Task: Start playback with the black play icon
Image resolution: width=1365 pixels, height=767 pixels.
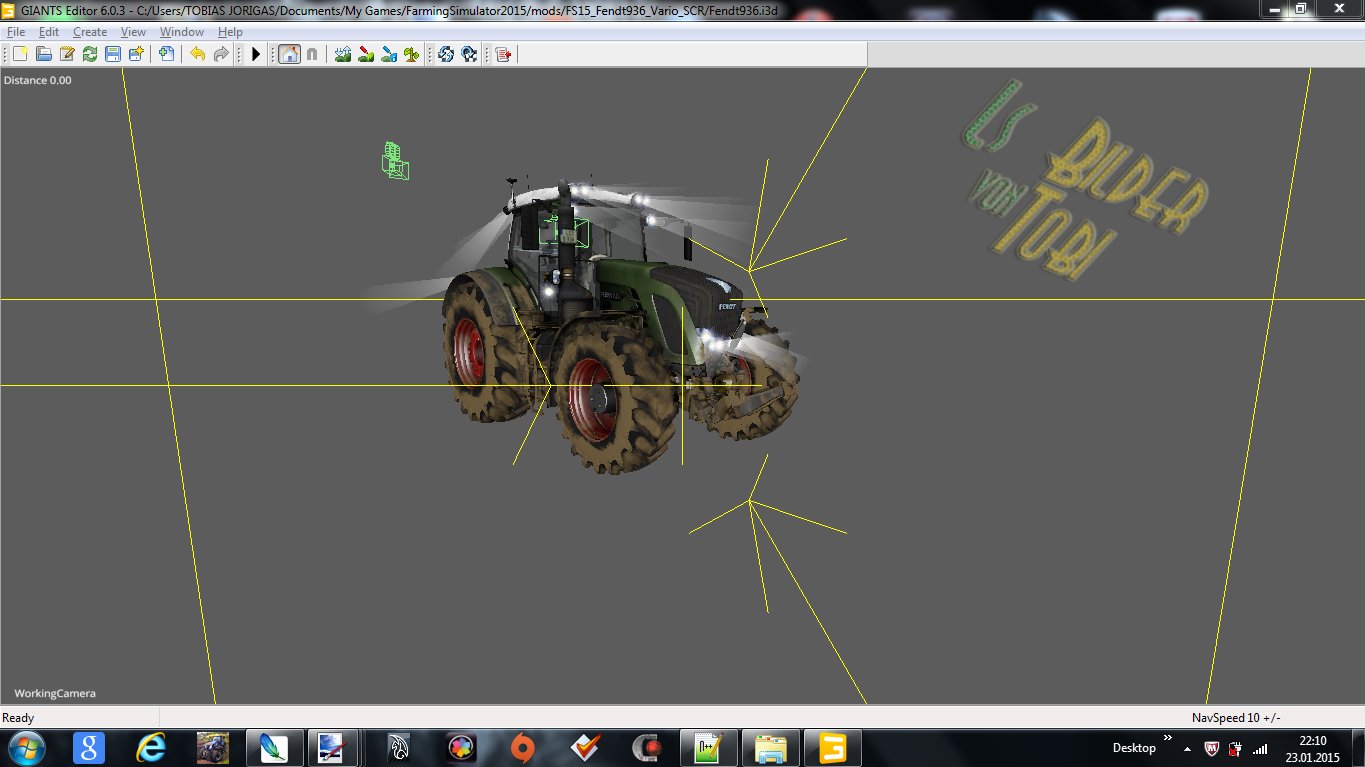Action: click(256, 54)
